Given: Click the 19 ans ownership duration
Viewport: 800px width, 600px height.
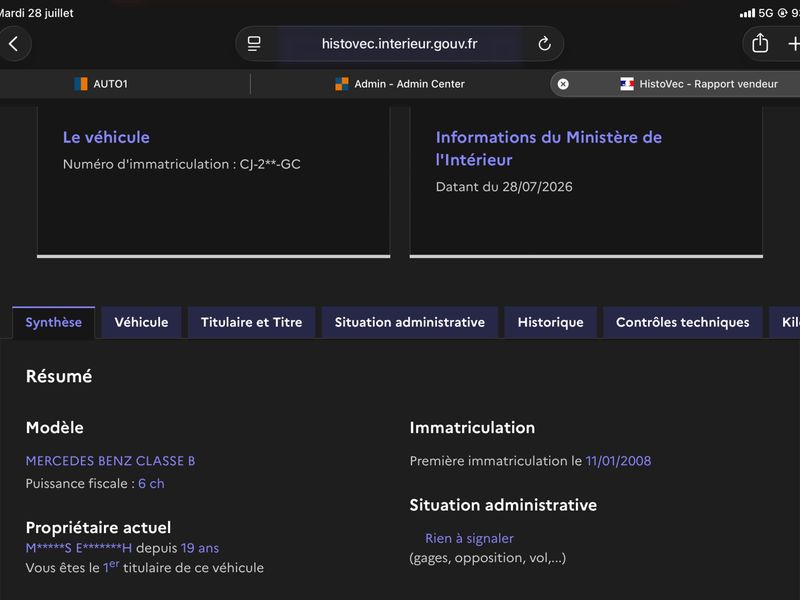Looking at the screenshot, I should tap(199, 548).
